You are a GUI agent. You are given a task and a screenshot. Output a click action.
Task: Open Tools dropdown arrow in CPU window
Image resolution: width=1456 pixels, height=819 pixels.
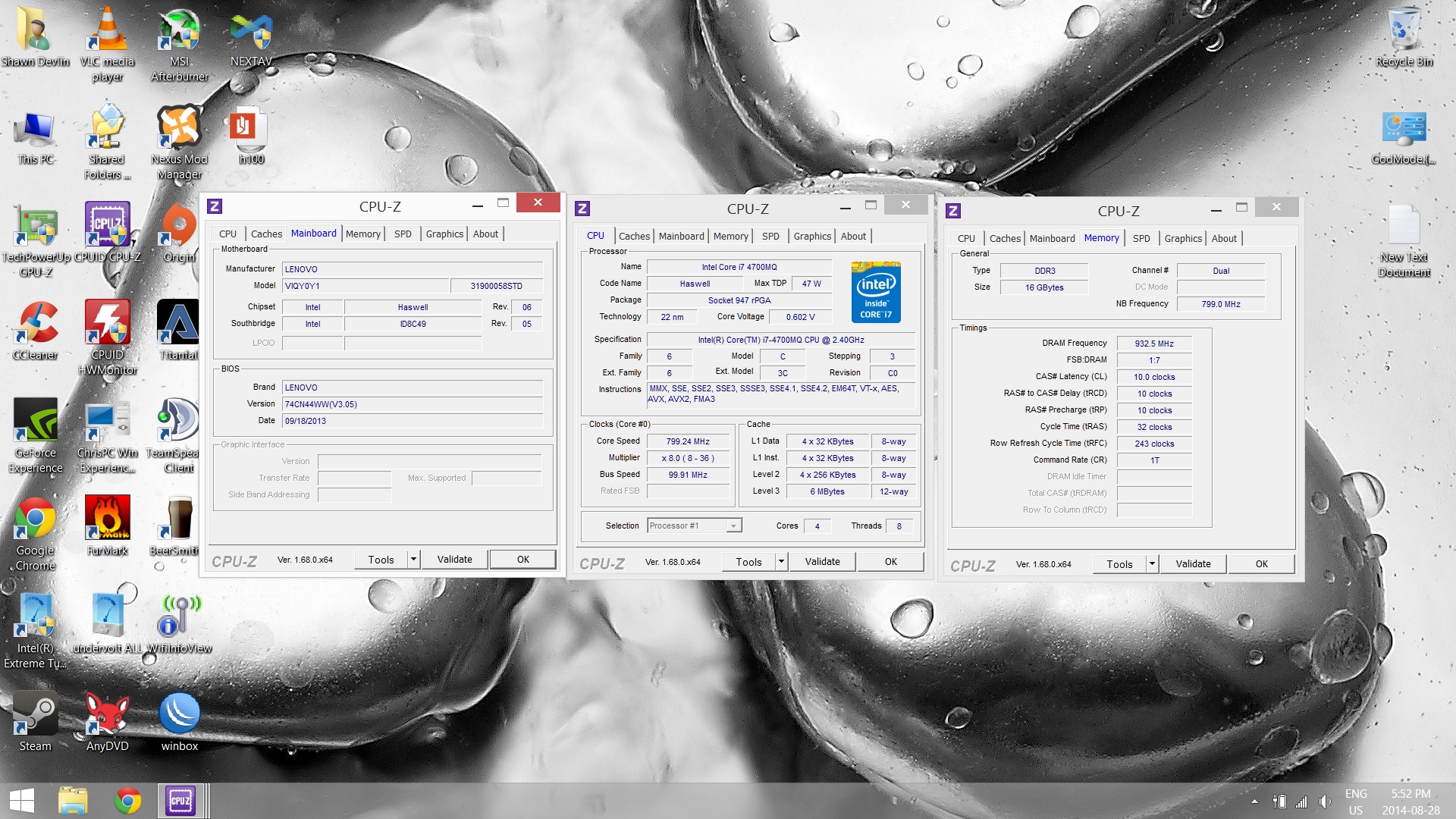pyautogui.click(x=781, y=562)
